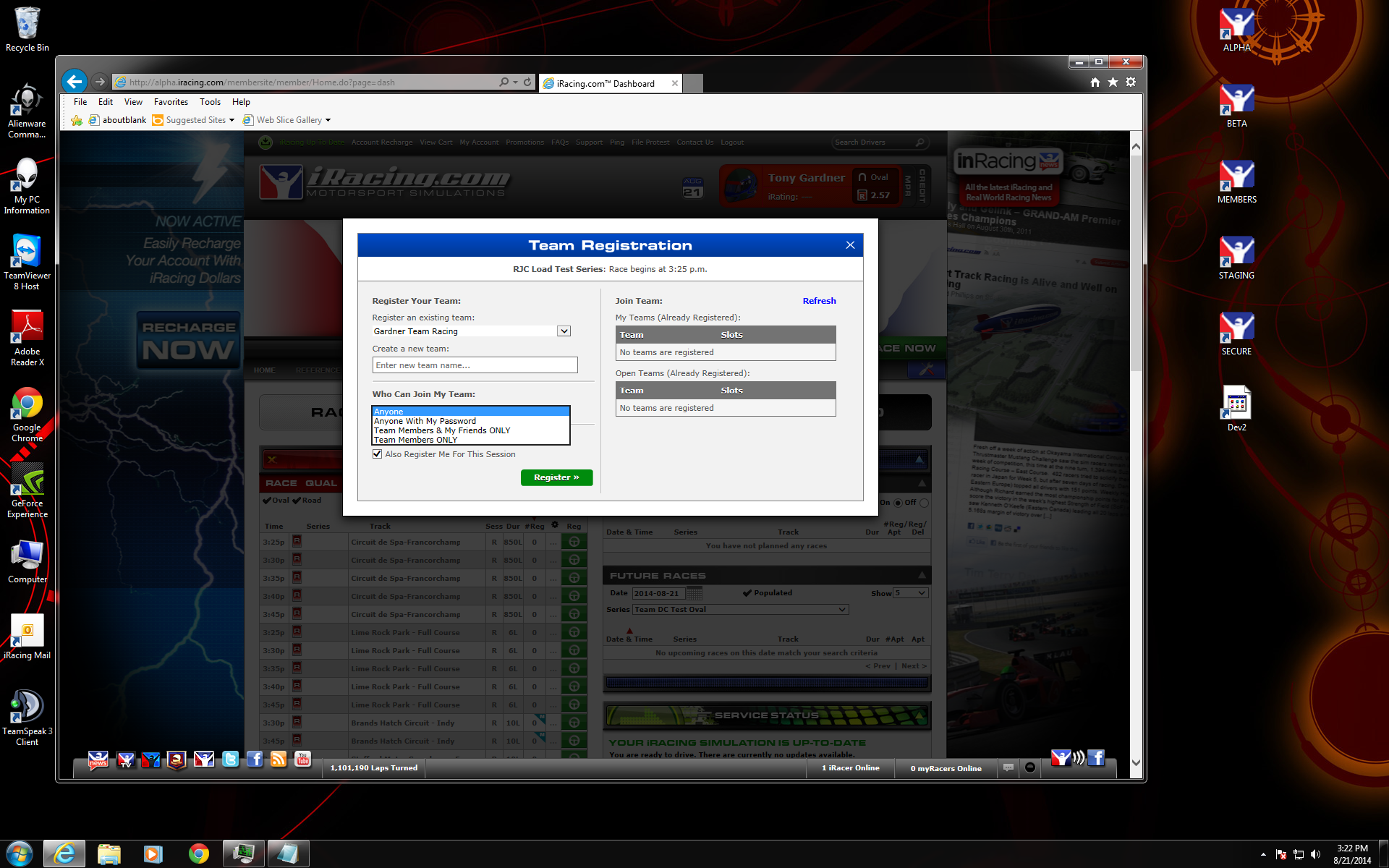Choose Anyone With My Password option

[x=425, y=421]
